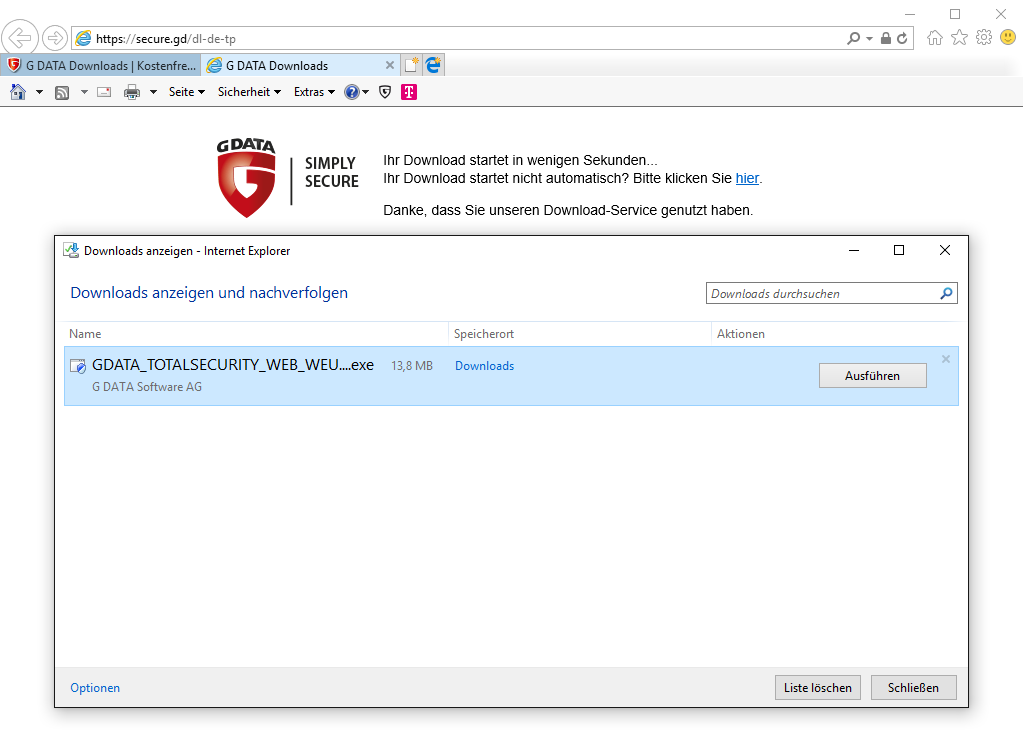Select the GDATA_TOTALSECURITY_WEB_WEU exe entry
This screenshot has width=1023, height=756.
(511, 376)
